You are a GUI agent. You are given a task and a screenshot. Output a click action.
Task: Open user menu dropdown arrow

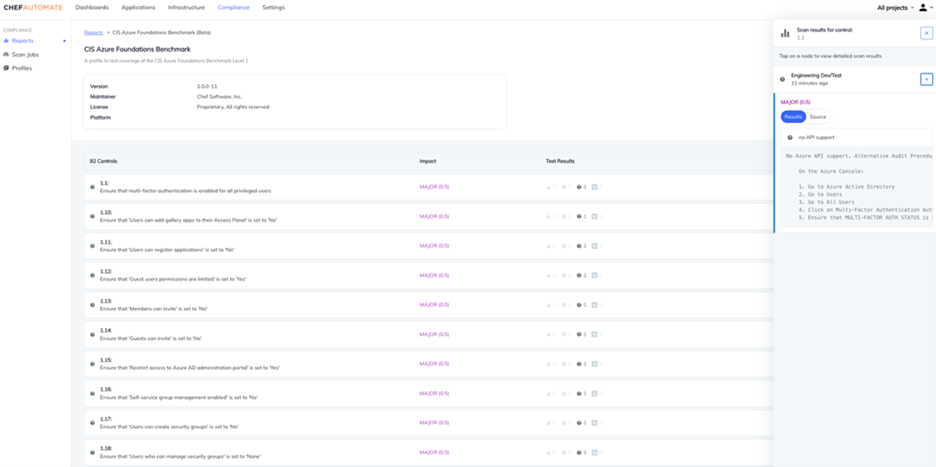click(931, 8)
